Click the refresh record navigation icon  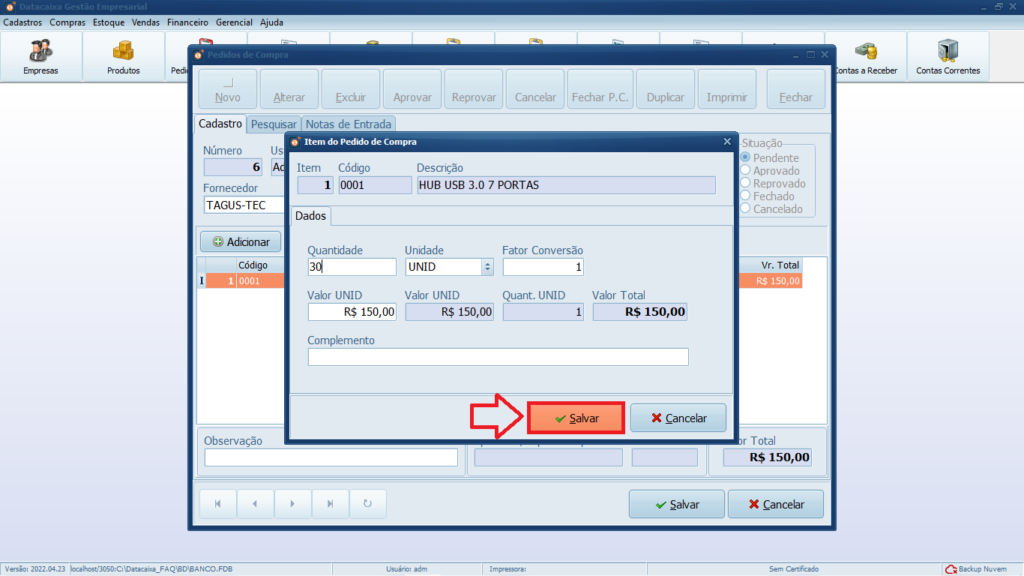point(367,504)
